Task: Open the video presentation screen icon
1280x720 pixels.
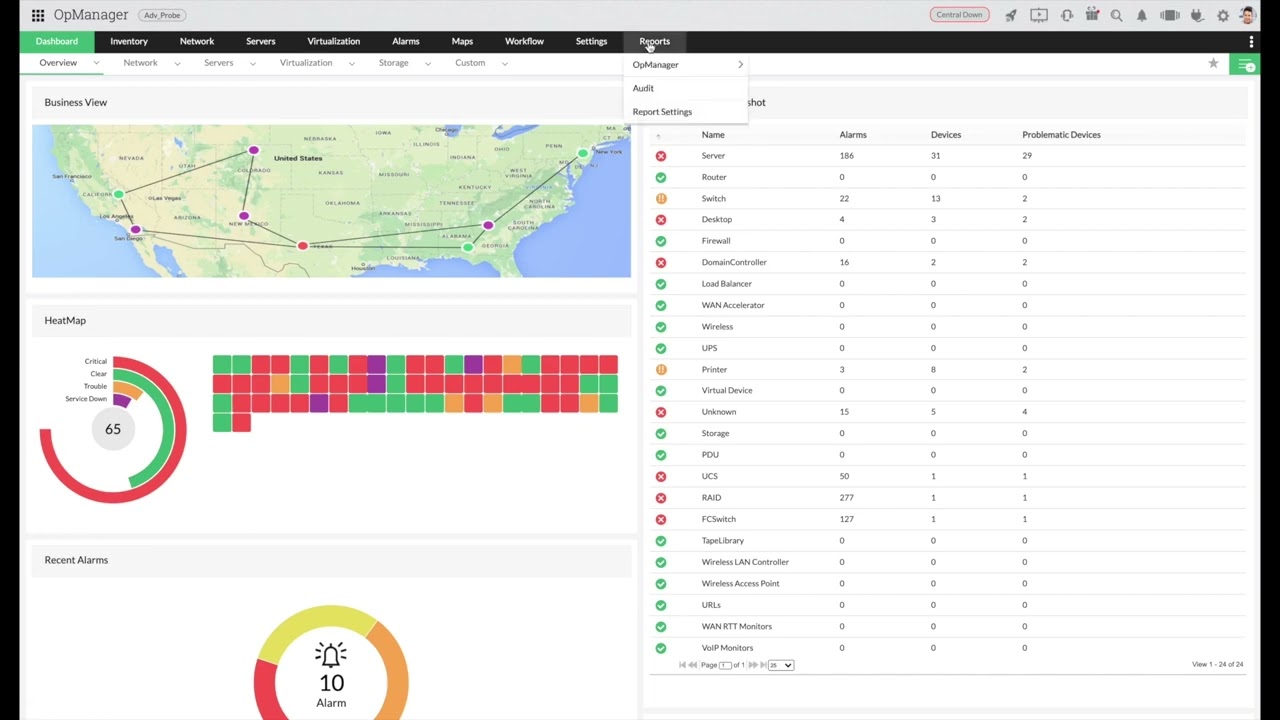Action: click(x=1039, y=15)
